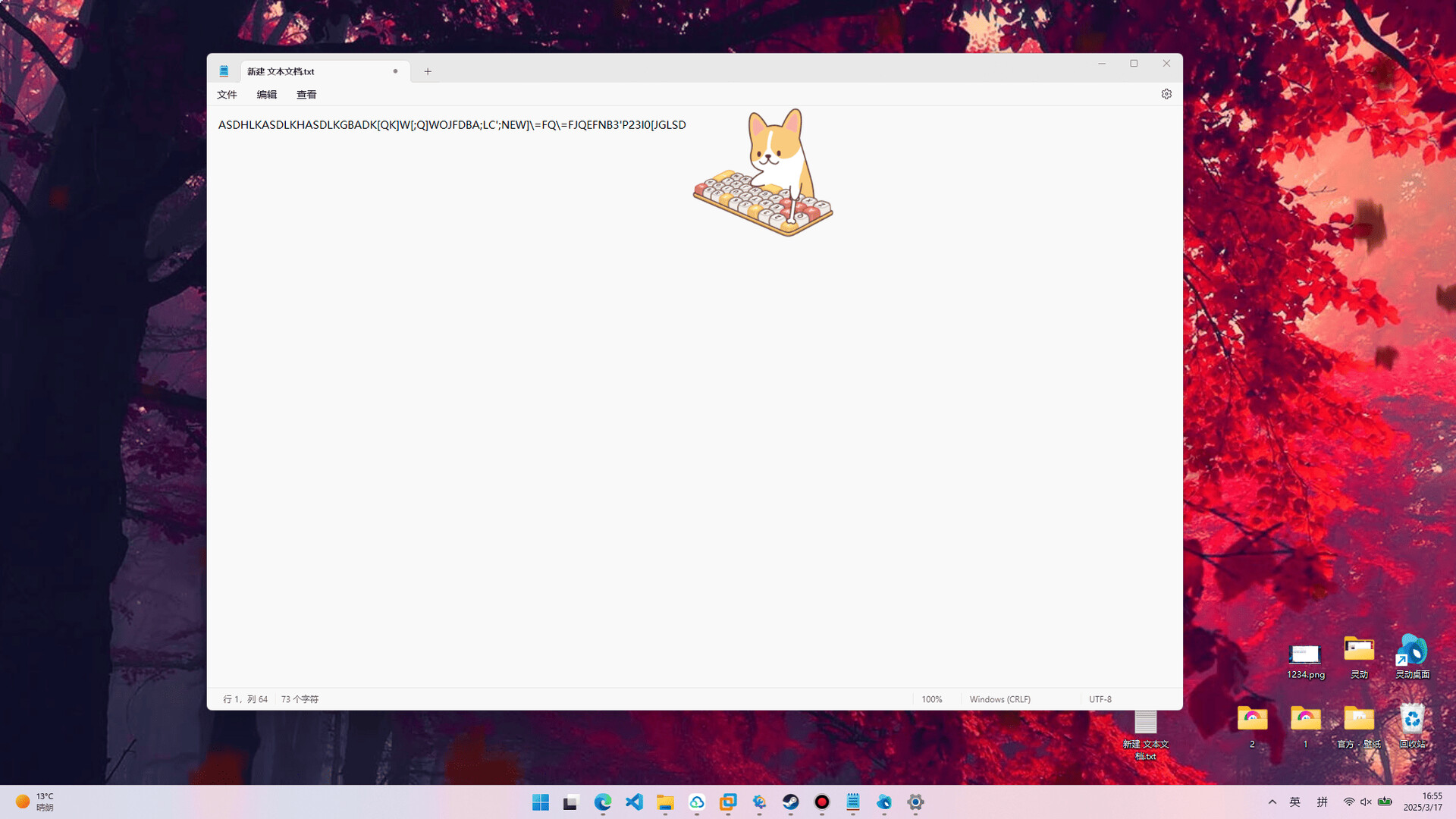This screenshot has height=819, width=1456.
Task: Add a new Notepad tab
Action: [428, 71]
